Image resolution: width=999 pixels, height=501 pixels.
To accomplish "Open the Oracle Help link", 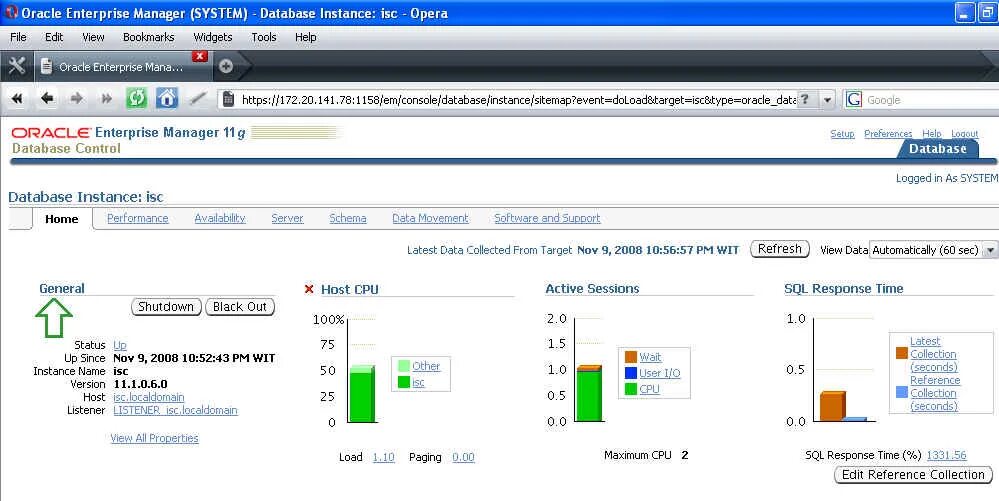I will 931,134.
